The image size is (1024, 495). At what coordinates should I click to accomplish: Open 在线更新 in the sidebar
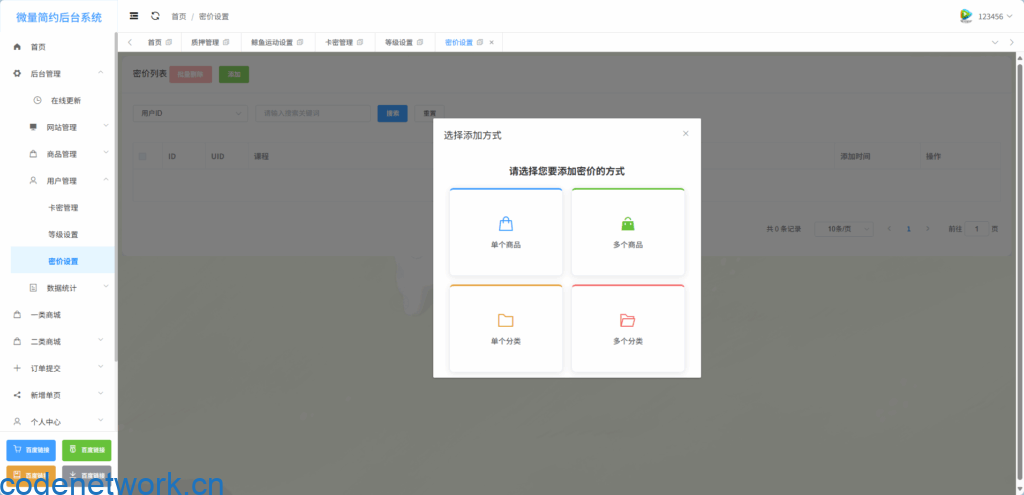click(65, 101)
